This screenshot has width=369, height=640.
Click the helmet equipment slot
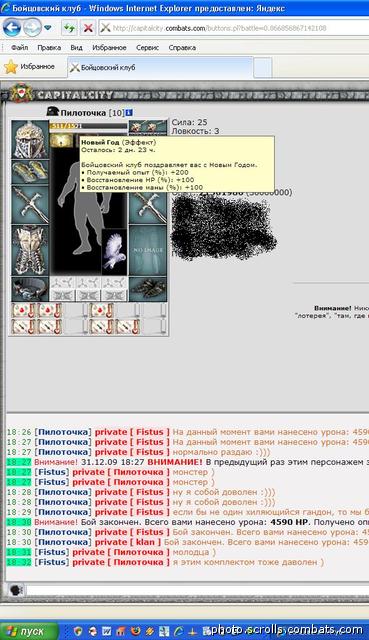pos(30,140)
